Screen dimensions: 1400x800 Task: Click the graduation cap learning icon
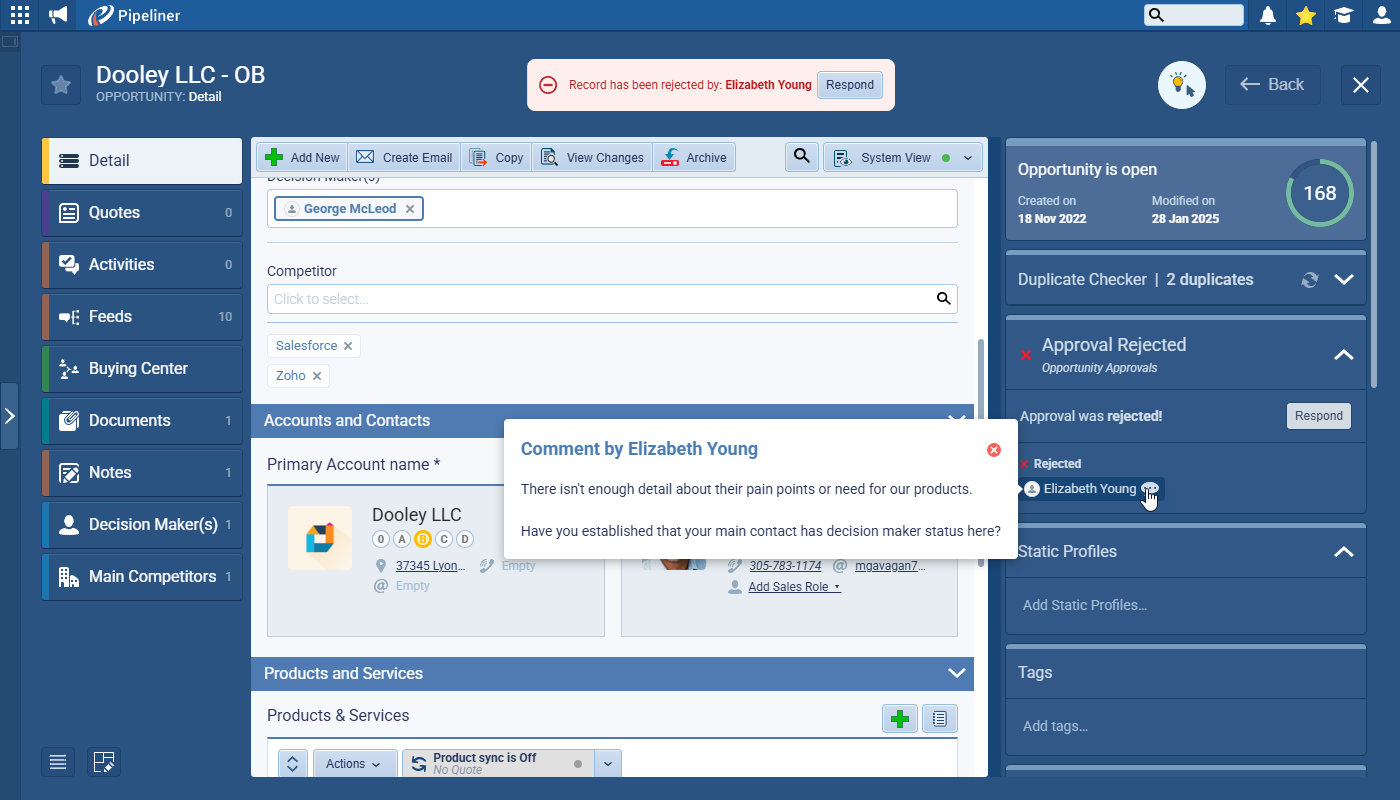coord(1343,15)
